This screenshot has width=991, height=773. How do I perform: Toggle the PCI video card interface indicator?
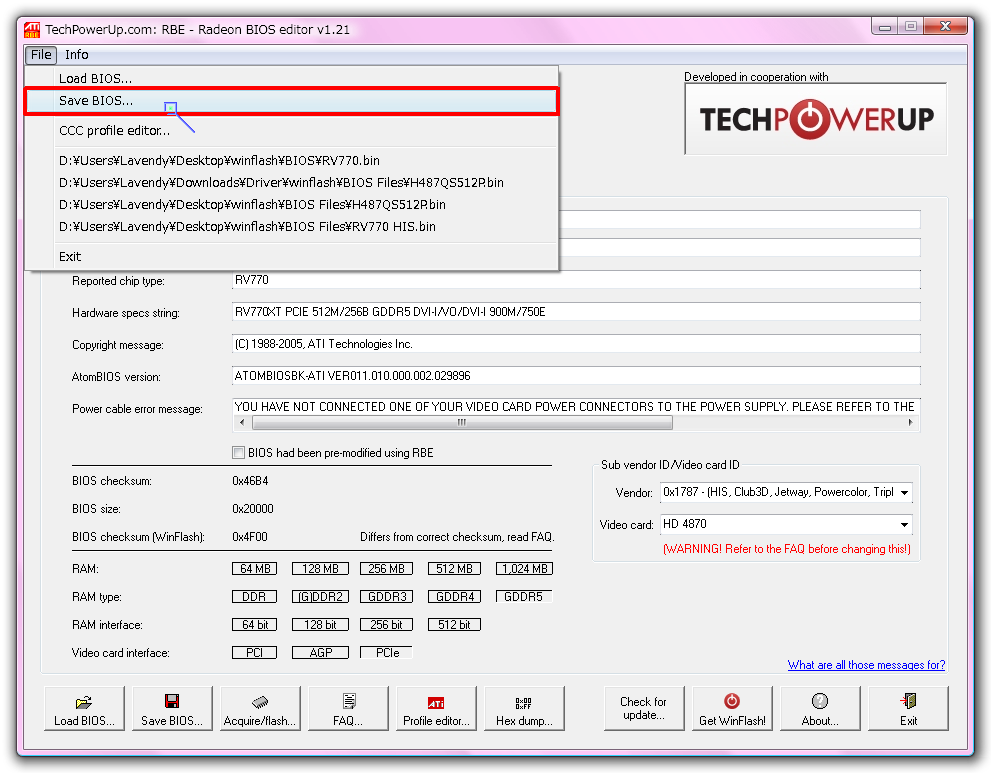(x=255, y=652)
